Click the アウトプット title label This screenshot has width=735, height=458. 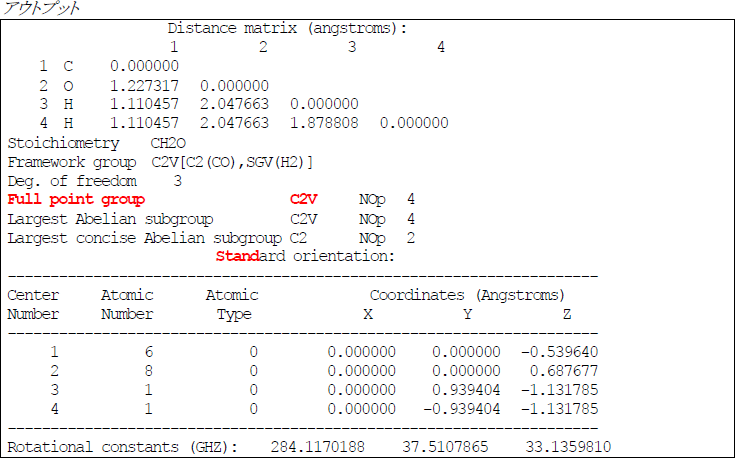(x=41, y=8)
